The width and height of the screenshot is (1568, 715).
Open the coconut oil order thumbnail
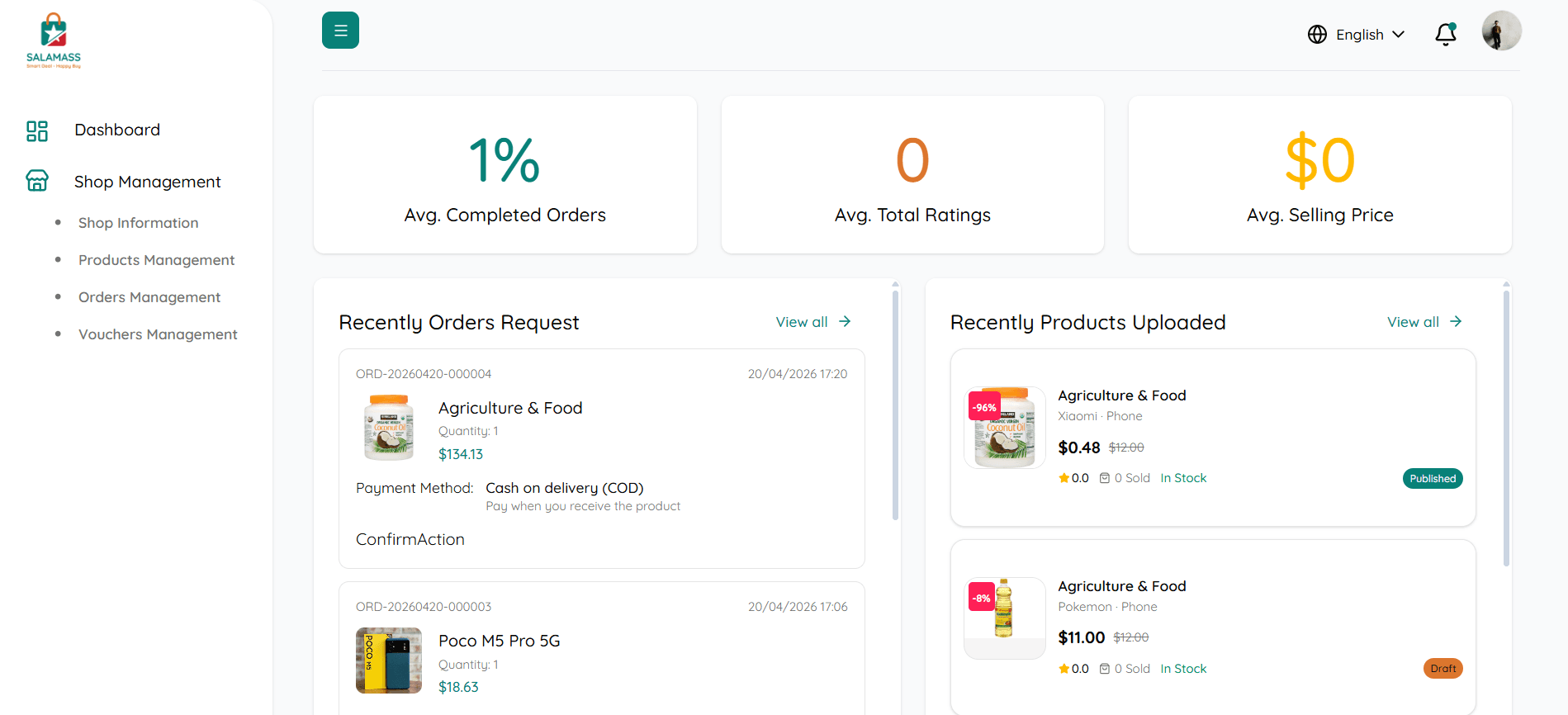tap(389, 427)
